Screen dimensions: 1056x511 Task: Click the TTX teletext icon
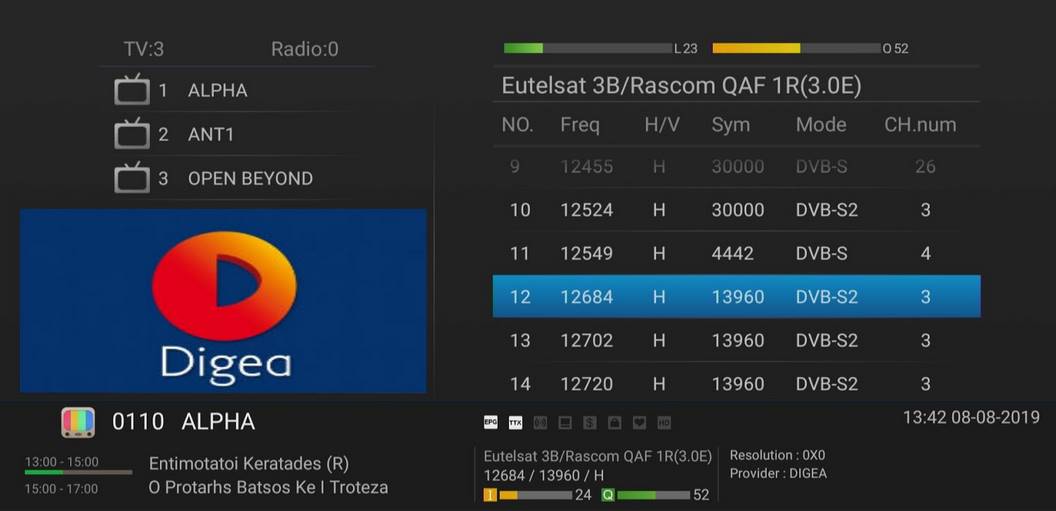(x=515, y=423)
